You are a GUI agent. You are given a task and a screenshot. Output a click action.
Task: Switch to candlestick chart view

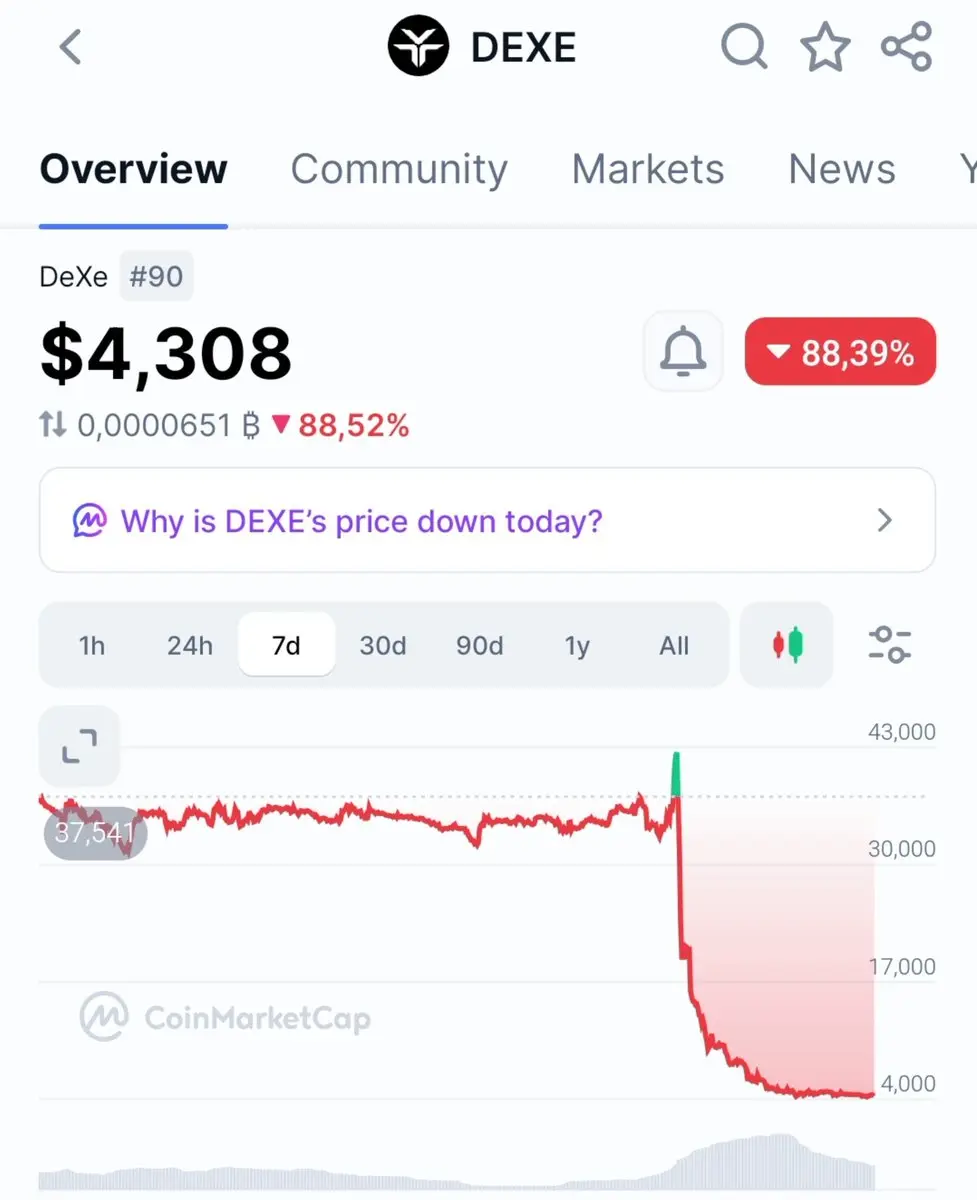point(787,645)
